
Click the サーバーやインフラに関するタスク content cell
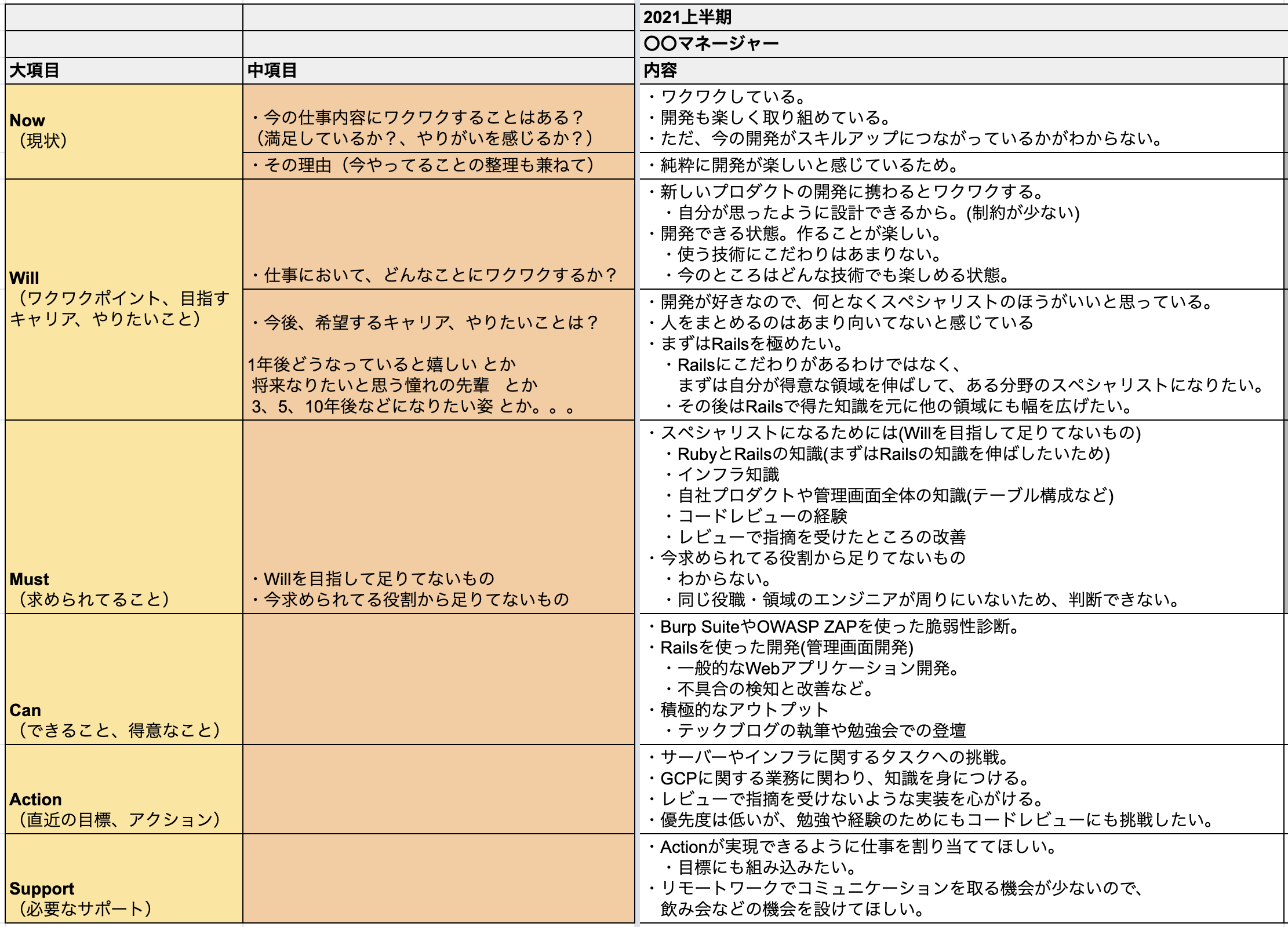pos(962,789)
